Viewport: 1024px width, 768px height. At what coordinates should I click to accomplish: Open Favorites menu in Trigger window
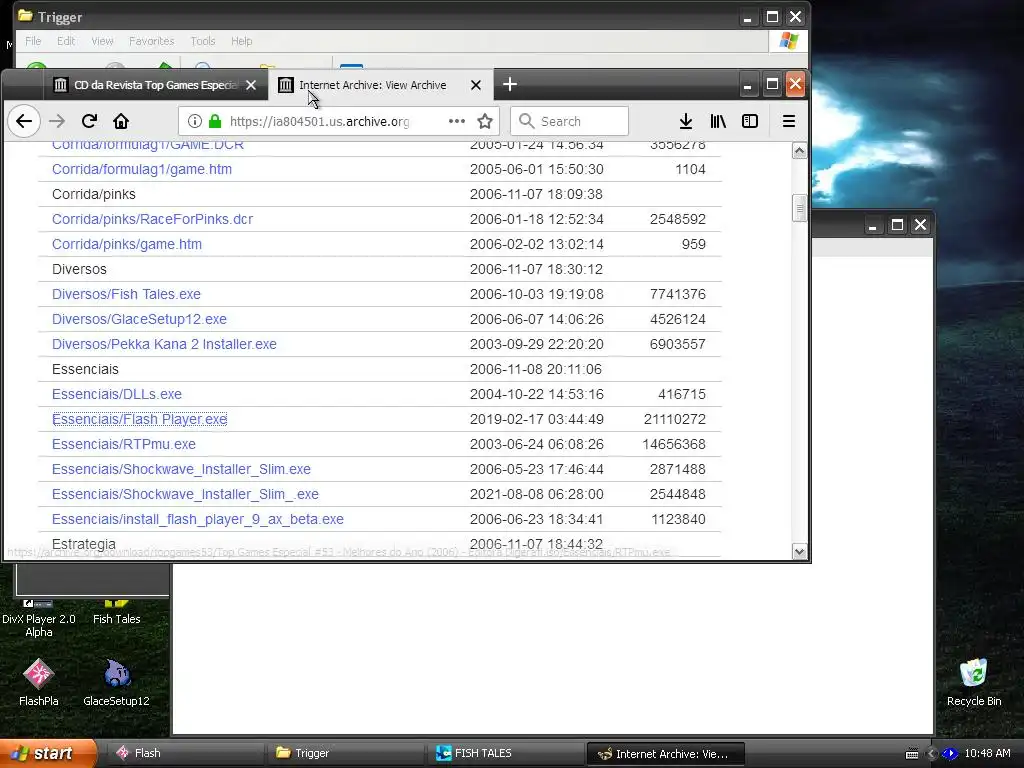pyautogui.click(x=152, y=41)
